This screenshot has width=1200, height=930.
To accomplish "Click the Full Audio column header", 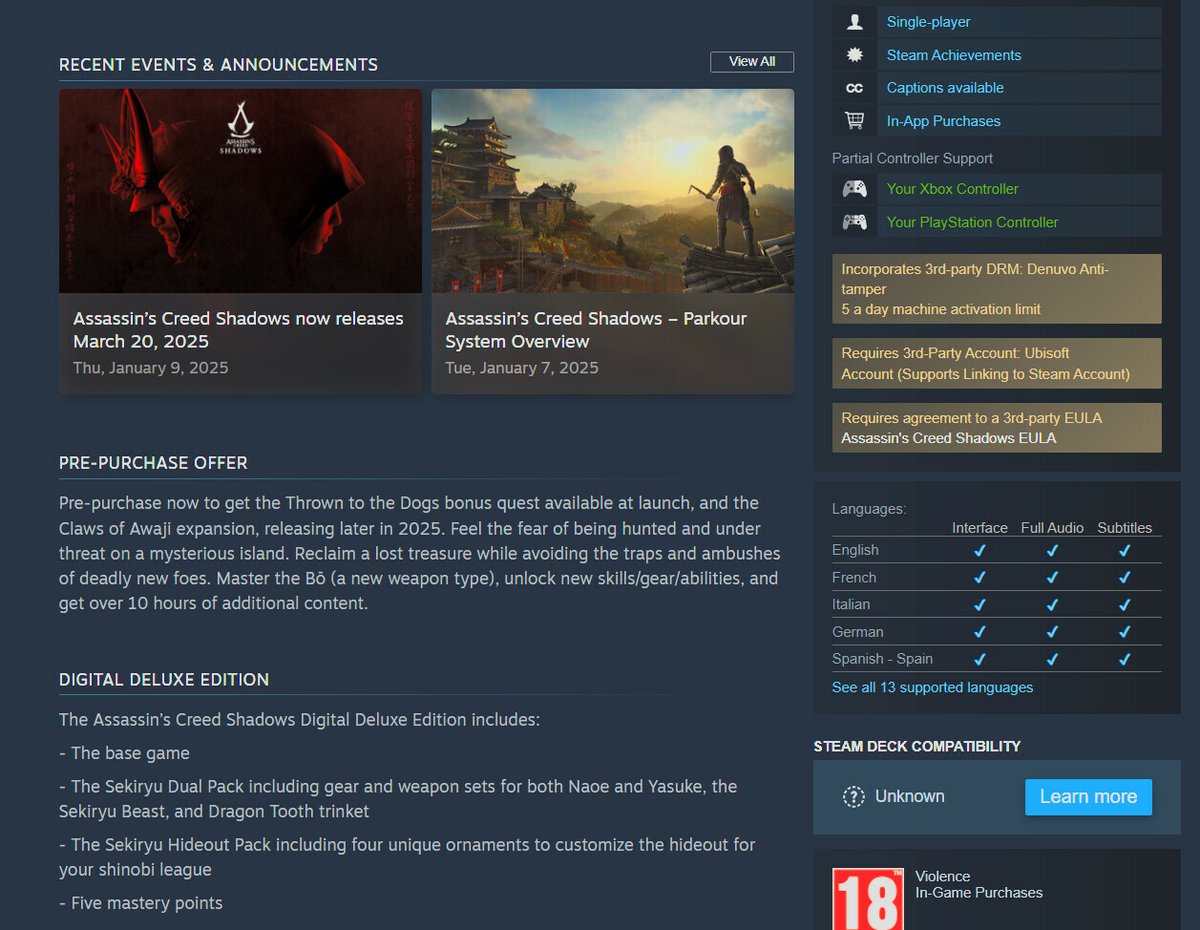I will (x=1052, y=528).
